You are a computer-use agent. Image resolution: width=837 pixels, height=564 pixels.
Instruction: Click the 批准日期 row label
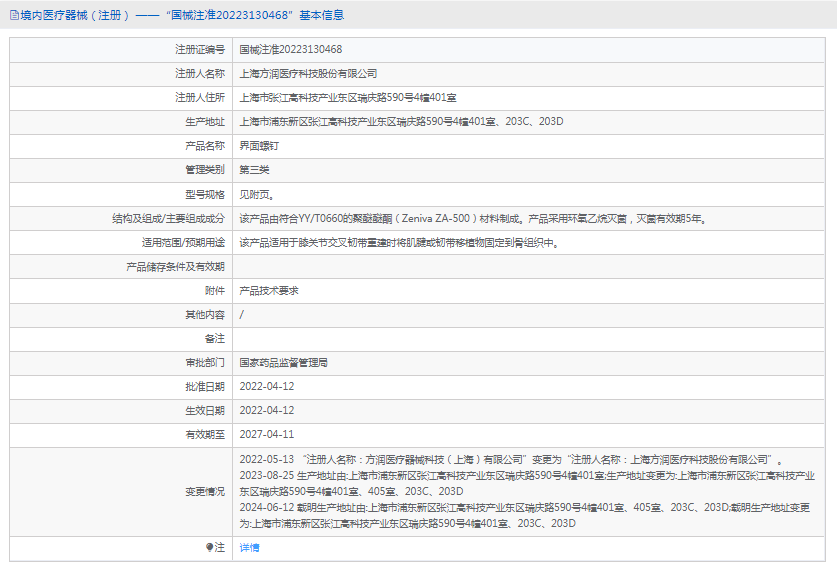click(205, 387)
